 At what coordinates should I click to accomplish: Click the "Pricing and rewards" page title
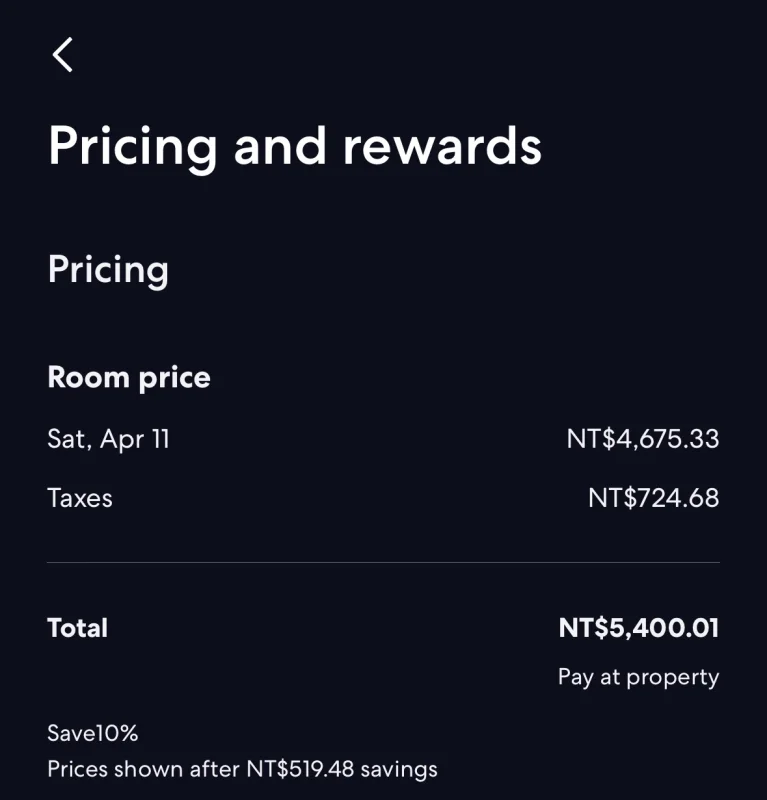(295, 145)
